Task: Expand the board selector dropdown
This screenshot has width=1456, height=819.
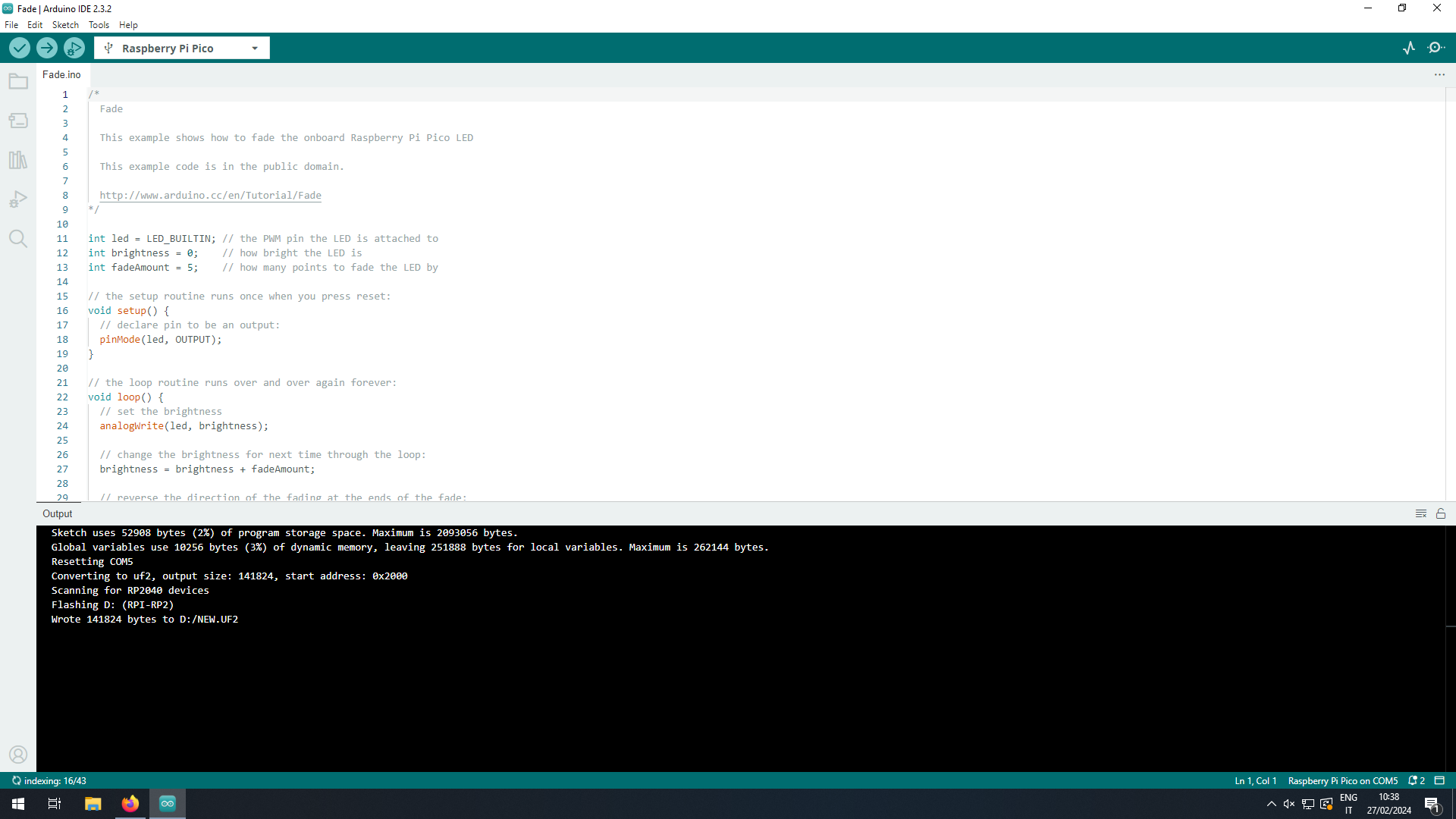Action: [255, 48]
